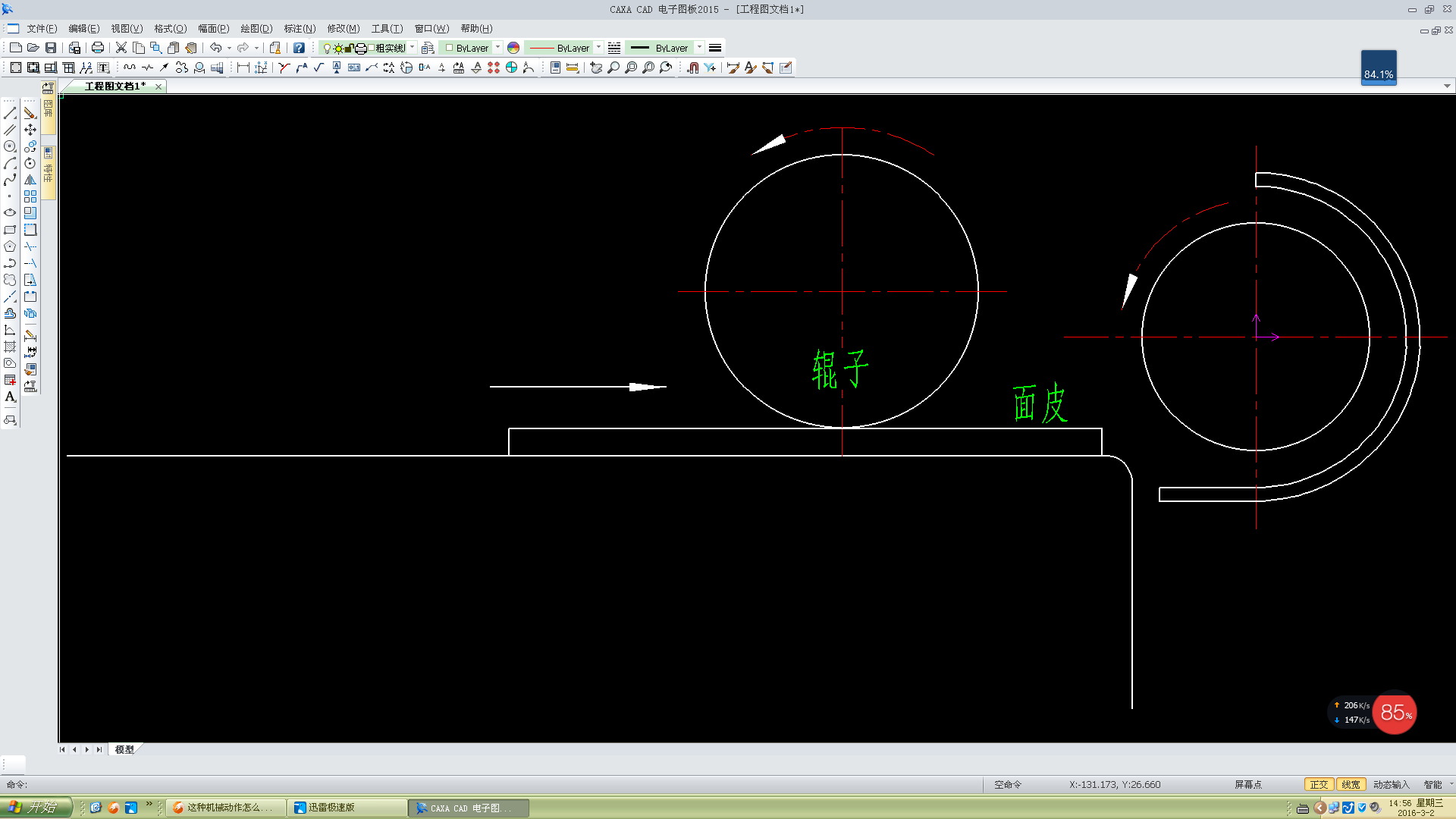Click the linear Dimension tool in toolbar
The image size is (1456, 819).
pos(243,67)
